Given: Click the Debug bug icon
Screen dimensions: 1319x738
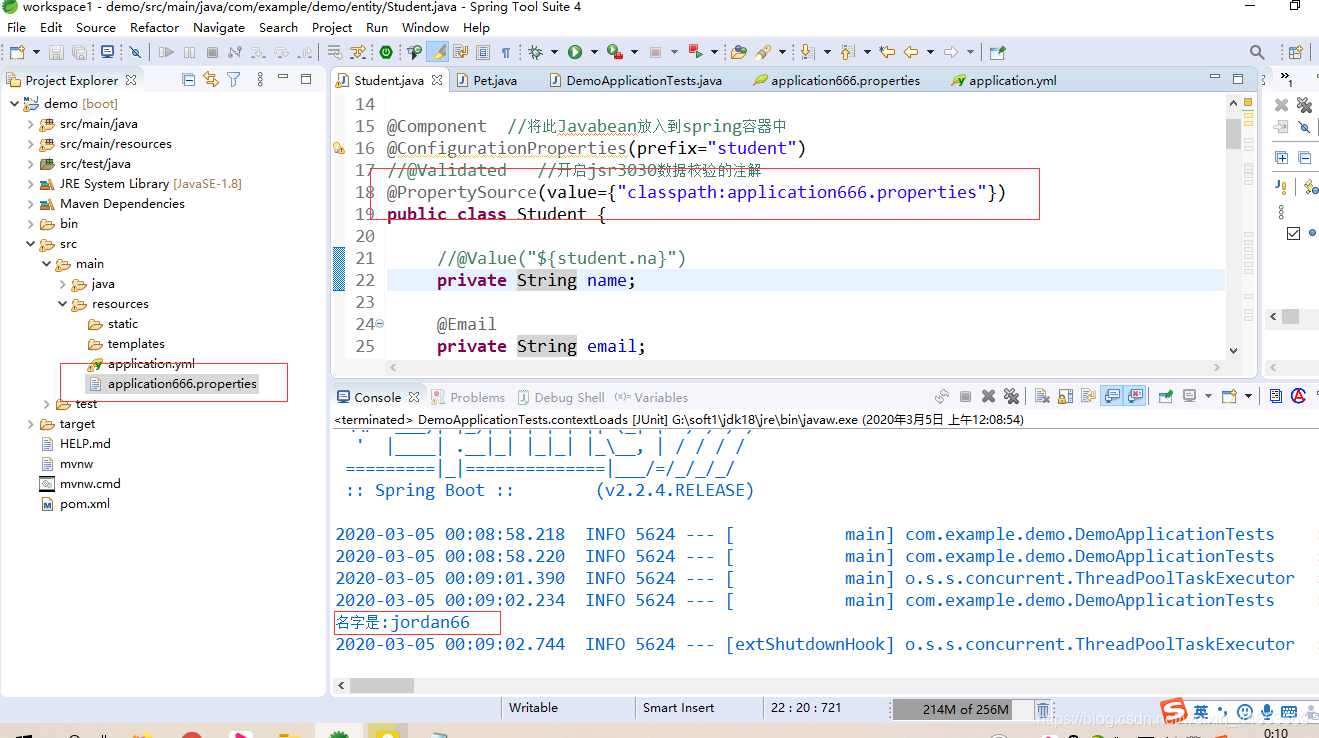Looking at the screenshot, I should (535, 52).
